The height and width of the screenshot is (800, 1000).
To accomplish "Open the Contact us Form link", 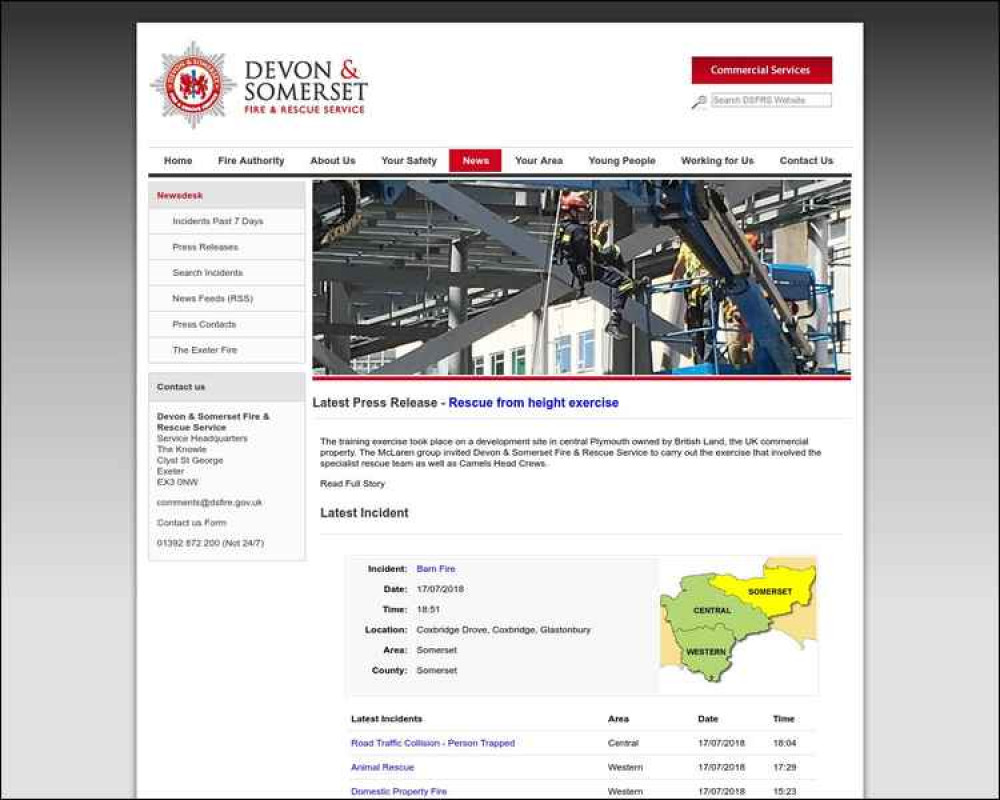I will tap(191, 522).
